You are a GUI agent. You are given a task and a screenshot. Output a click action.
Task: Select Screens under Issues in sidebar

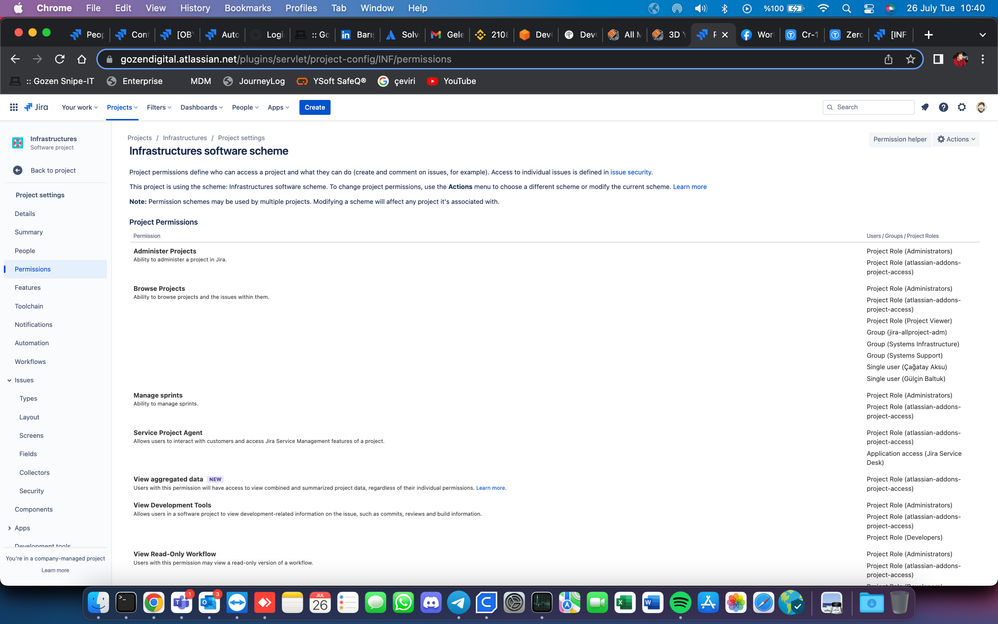31,436
